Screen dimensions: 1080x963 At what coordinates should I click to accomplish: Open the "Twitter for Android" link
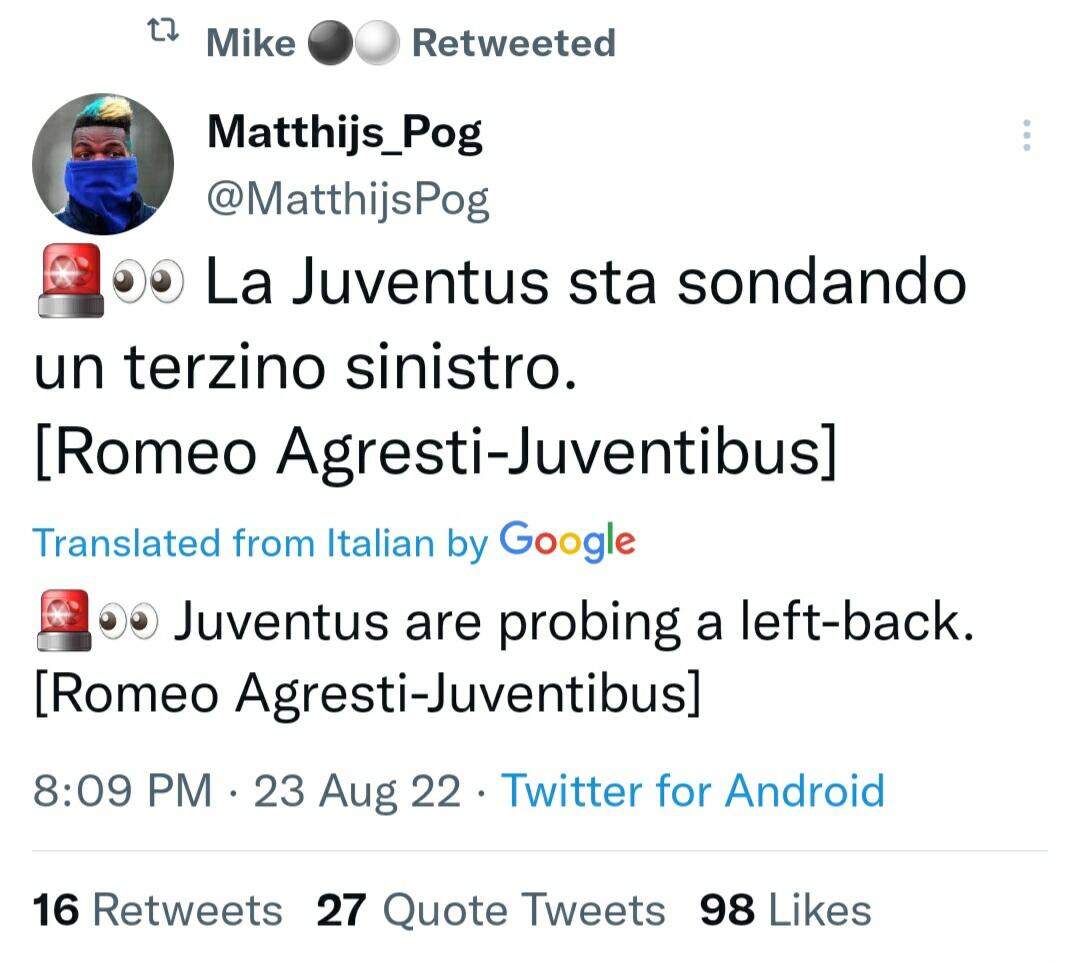click(x=692, y=791)
